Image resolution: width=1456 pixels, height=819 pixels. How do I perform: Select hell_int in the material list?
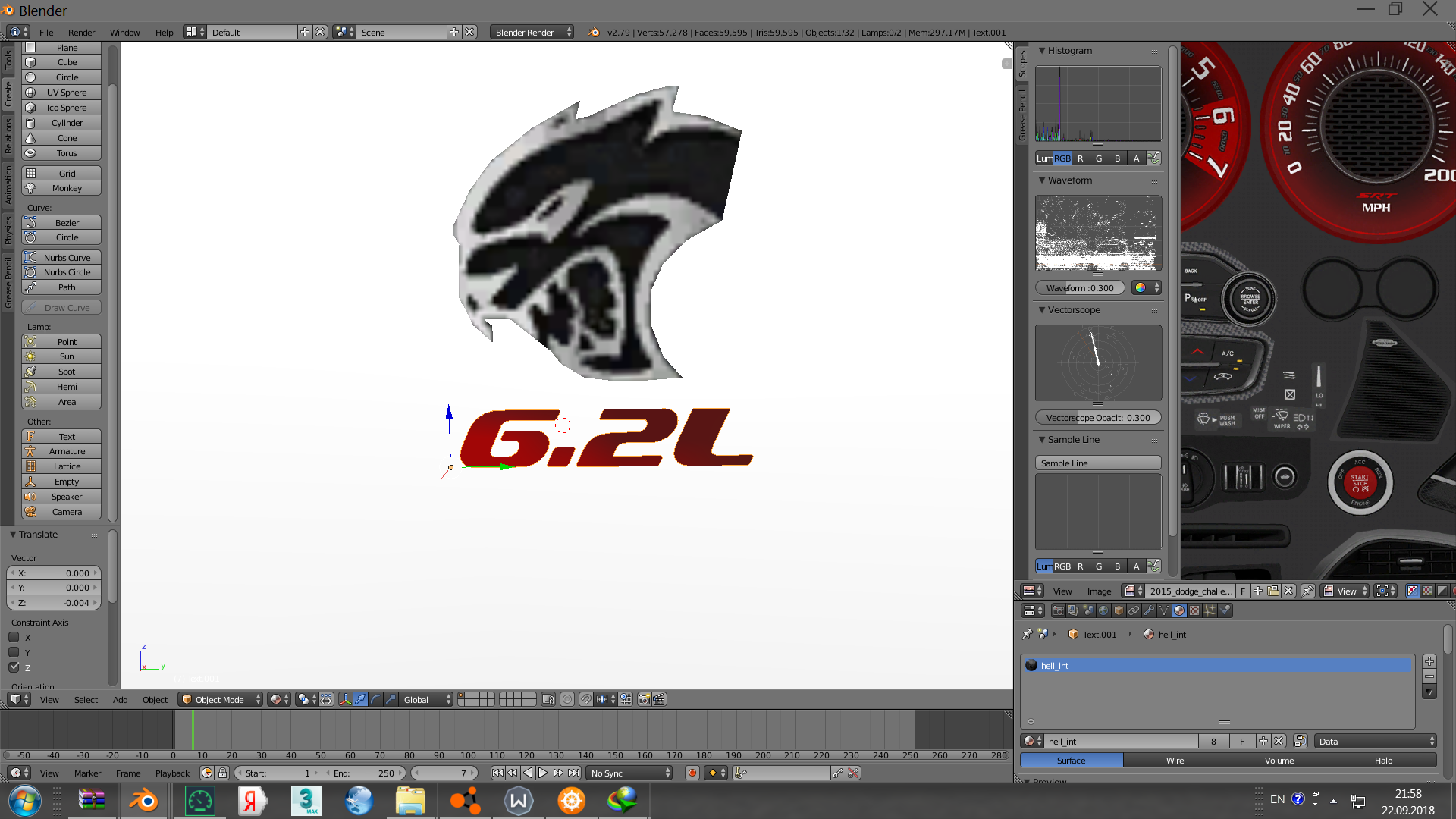coord(1218,665)
